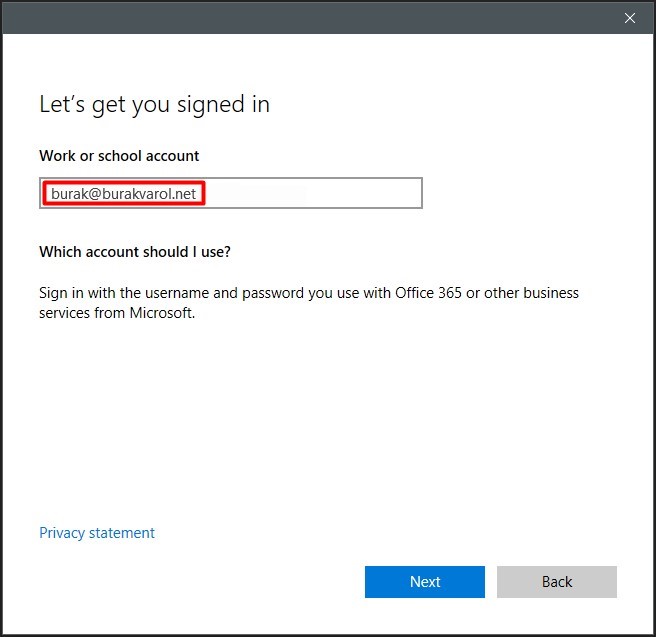656x637 pixels.
Task: Focus the work or school account field
Action: click(x=231, y=193)
